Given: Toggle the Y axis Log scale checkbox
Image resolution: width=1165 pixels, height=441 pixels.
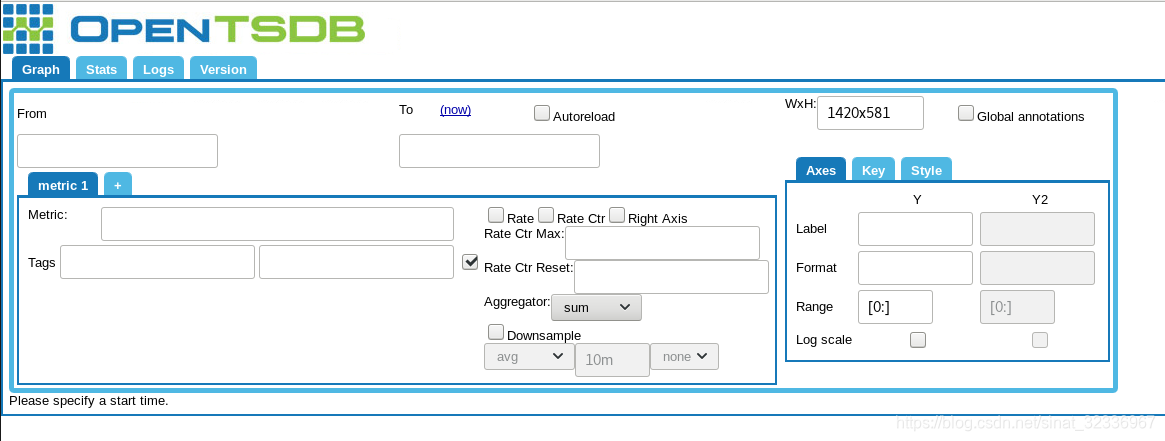Looking at the screenshot, I should pyautogui.click(x=918, y=340).
